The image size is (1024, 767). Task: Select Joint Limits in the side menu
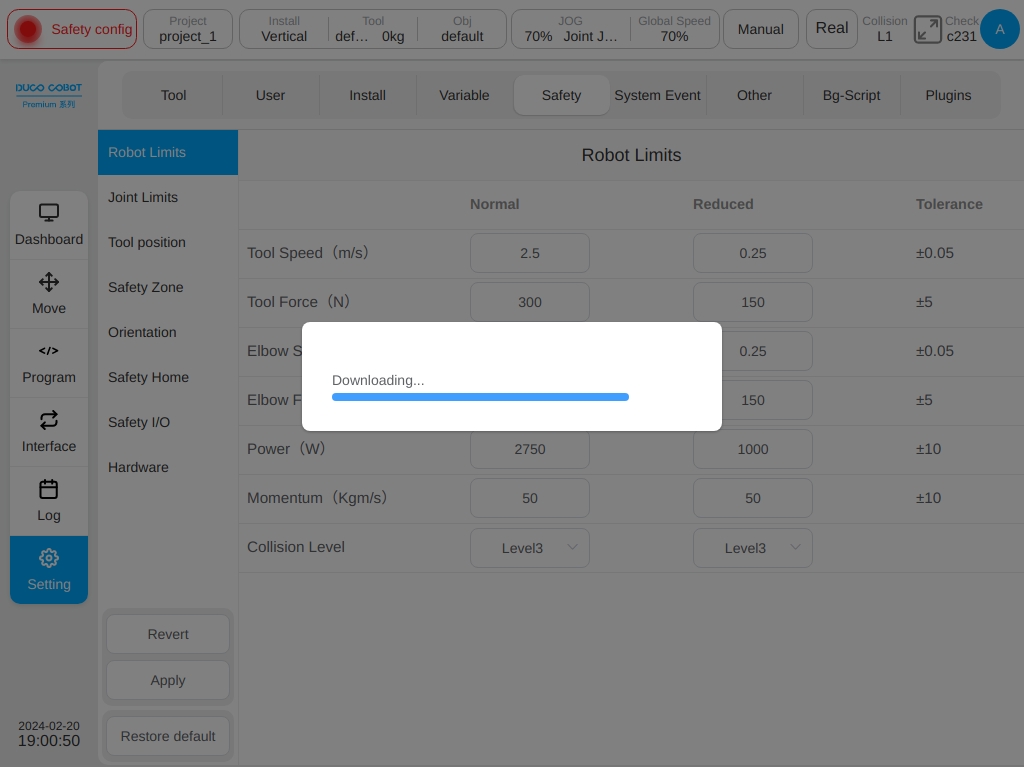168,197
